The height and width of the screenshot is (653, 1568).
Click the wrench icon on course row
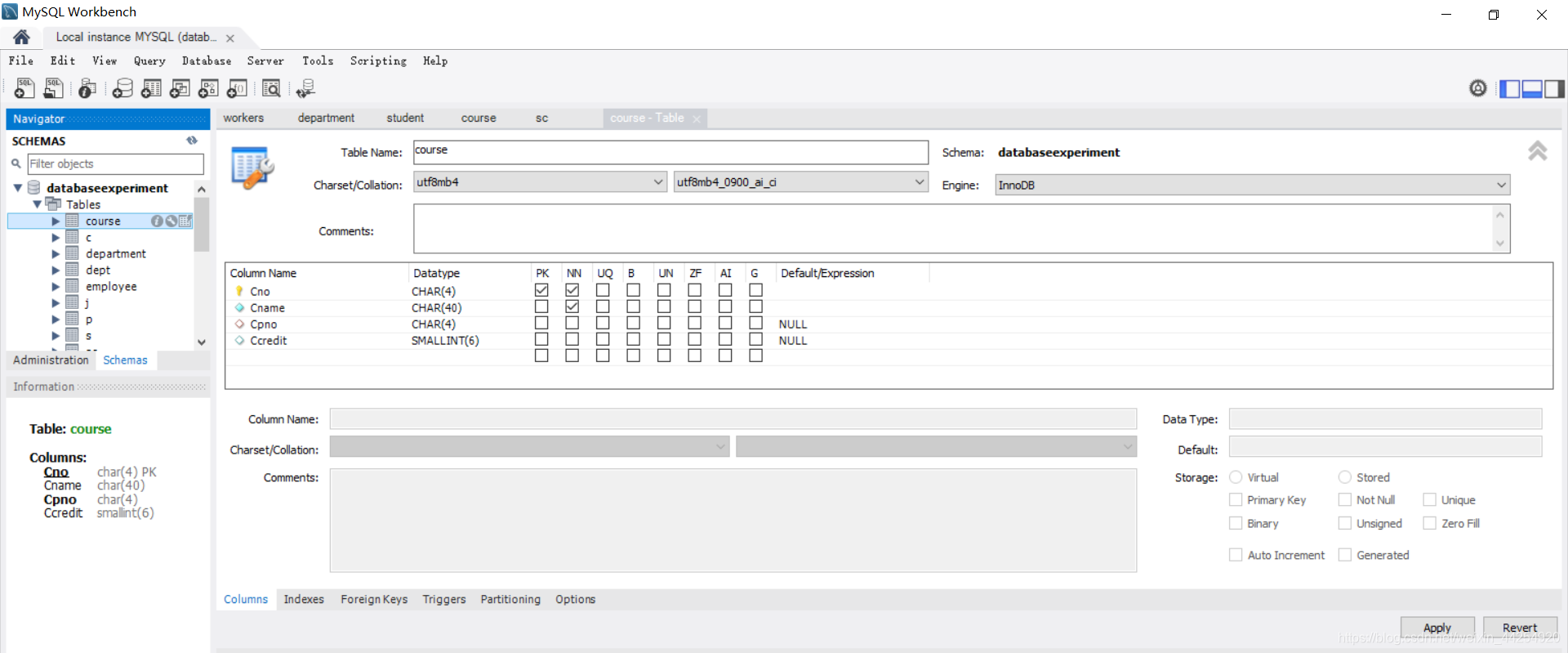tap(171, 221)
